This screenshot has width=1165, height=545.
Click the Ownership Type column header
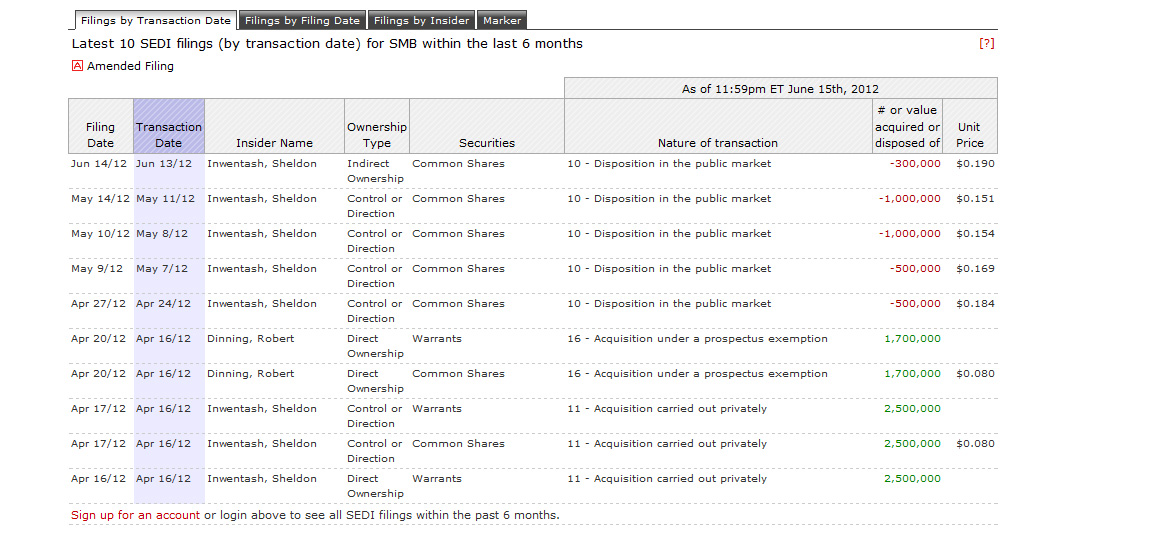(x=376, y=135)
